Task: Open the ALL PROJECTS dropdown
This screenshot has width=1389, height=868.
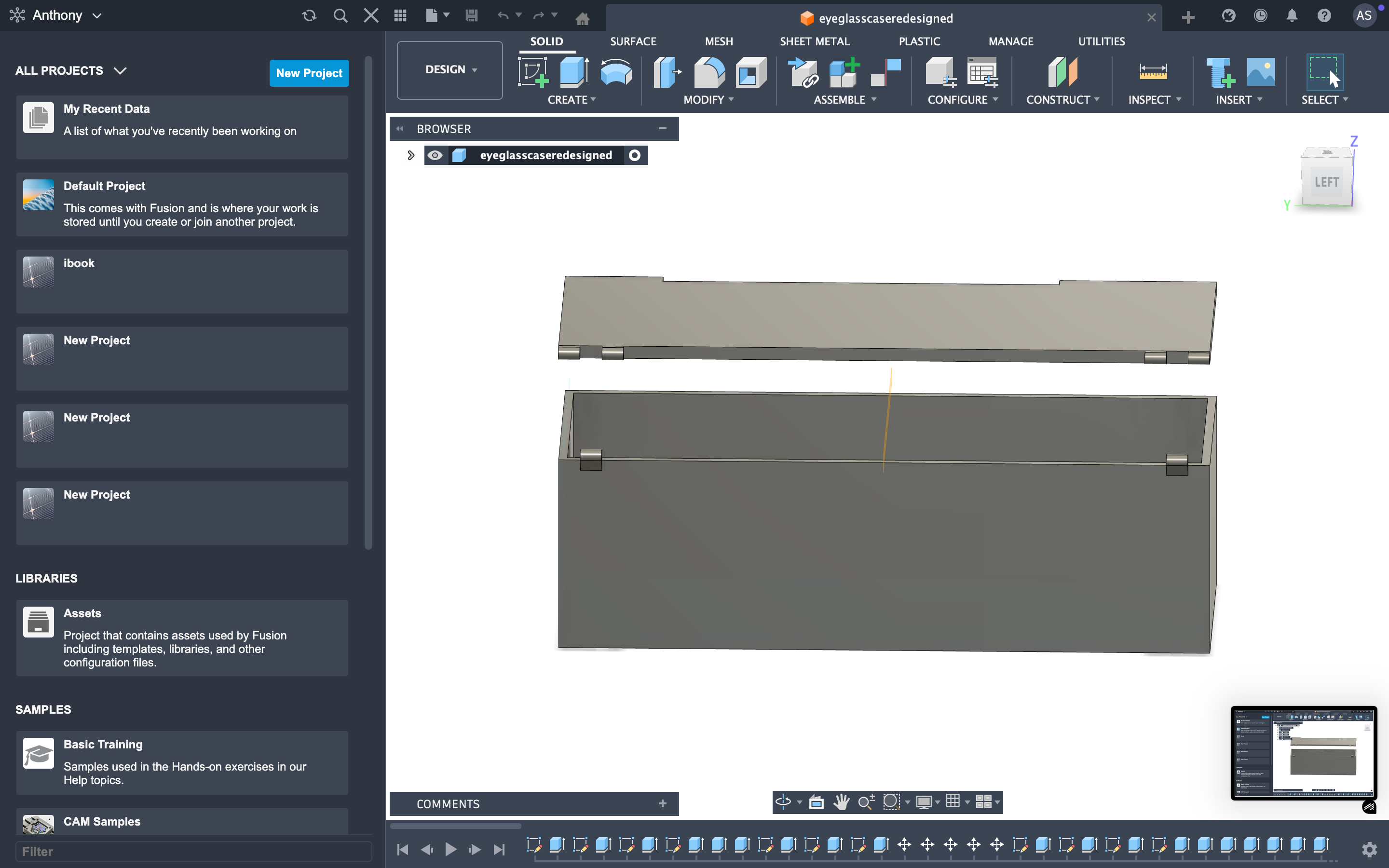Action: tap(70, 70)
